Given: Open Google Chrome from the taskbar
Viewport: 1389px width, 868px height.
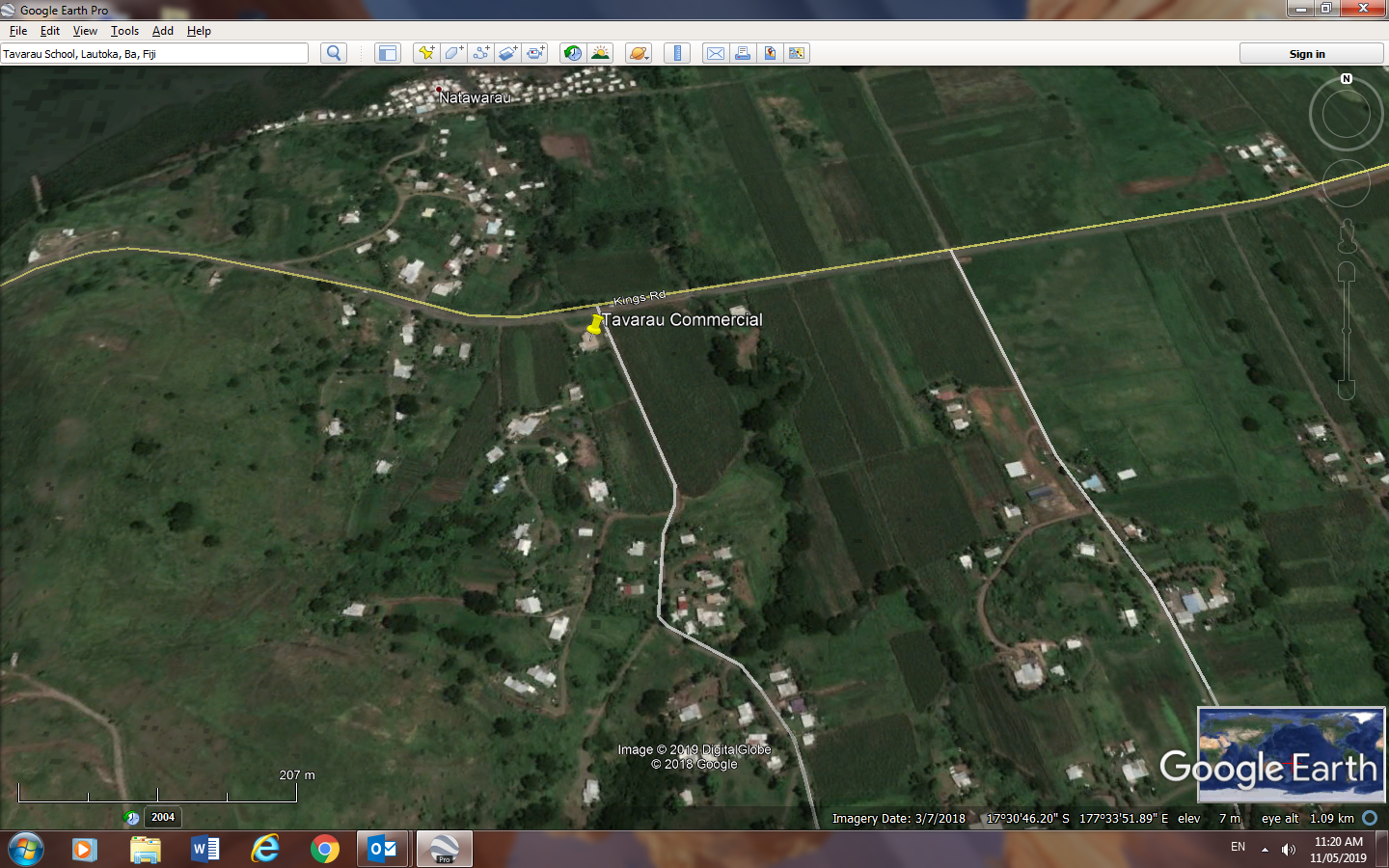Looking at the screenshot, I should coord(325,850).
